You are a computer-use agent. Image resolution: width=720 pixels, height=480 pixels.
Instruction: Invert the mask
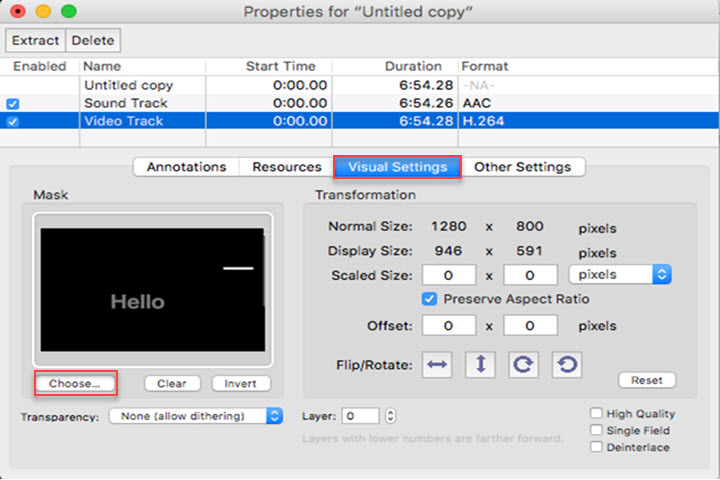(240, 383)
